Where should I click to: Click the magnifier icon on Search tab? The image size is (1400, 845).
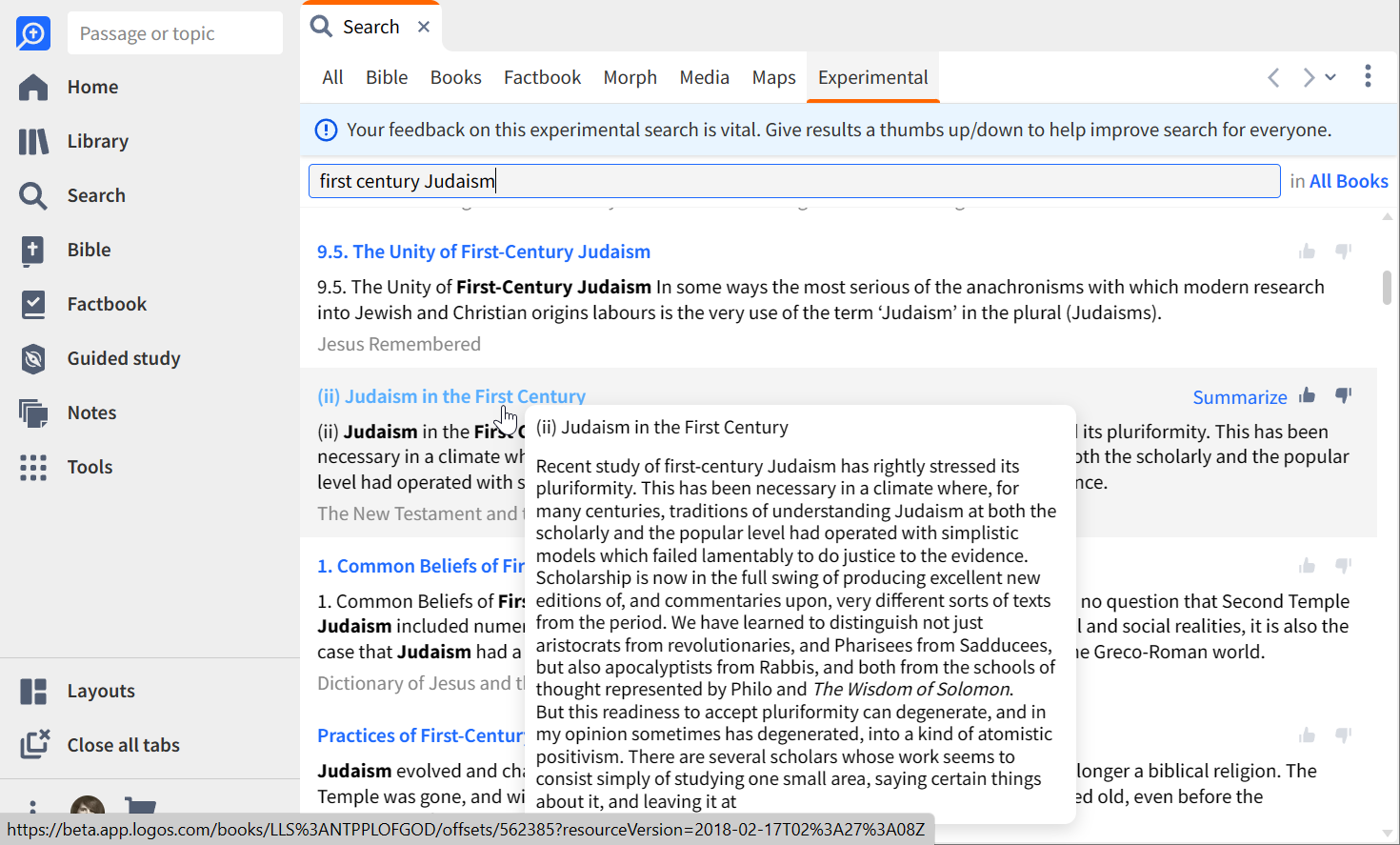coord(321,27)
